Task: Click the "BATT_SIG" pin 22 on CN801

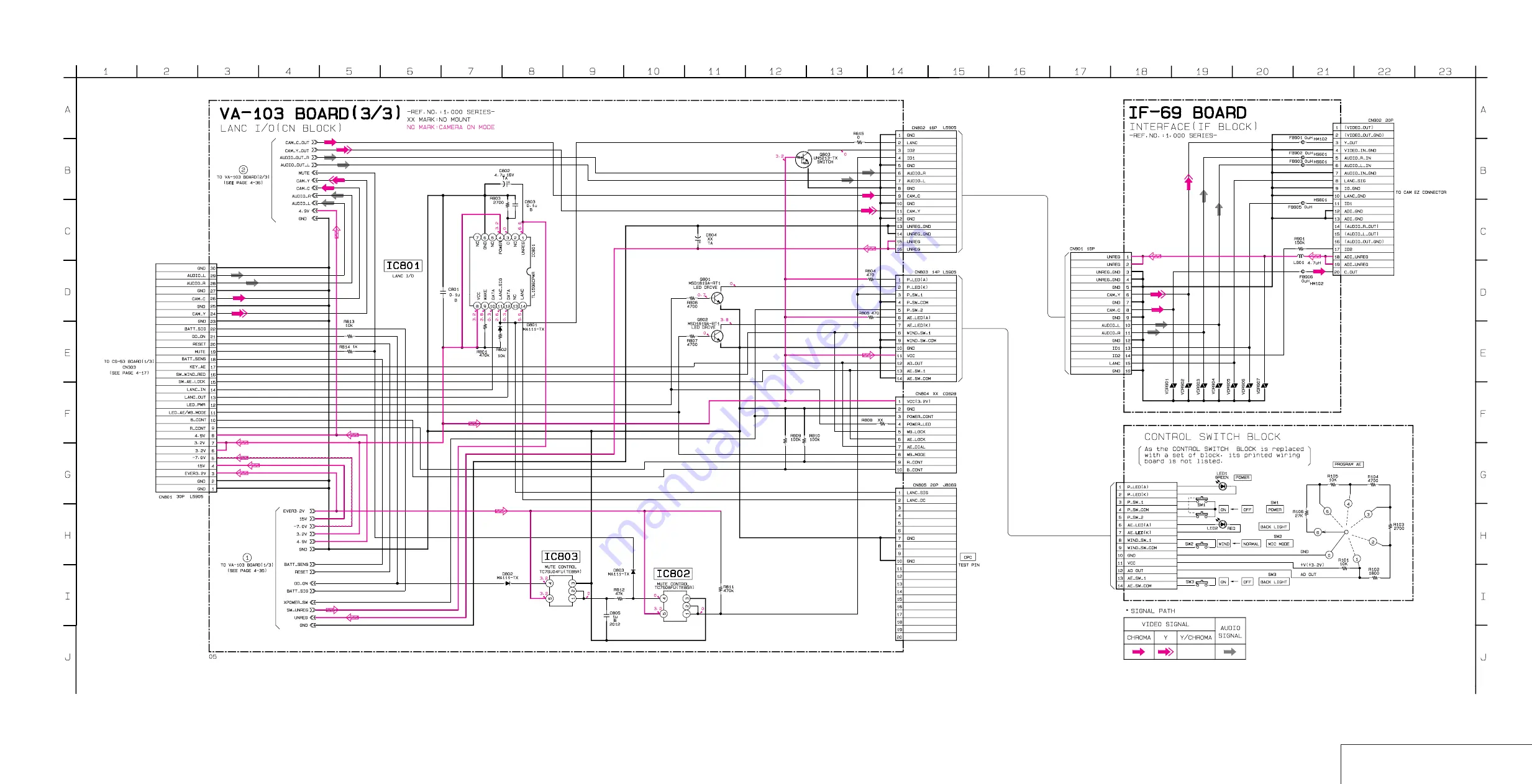Action: (x=186, y=329)
